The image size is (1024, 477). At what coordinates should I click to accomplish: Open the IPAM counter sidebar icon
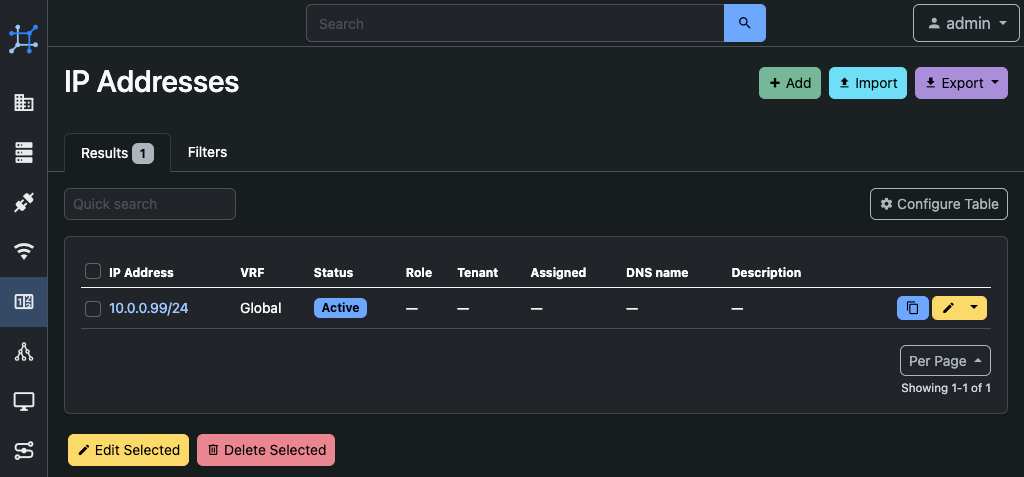(x=24, y=302)
